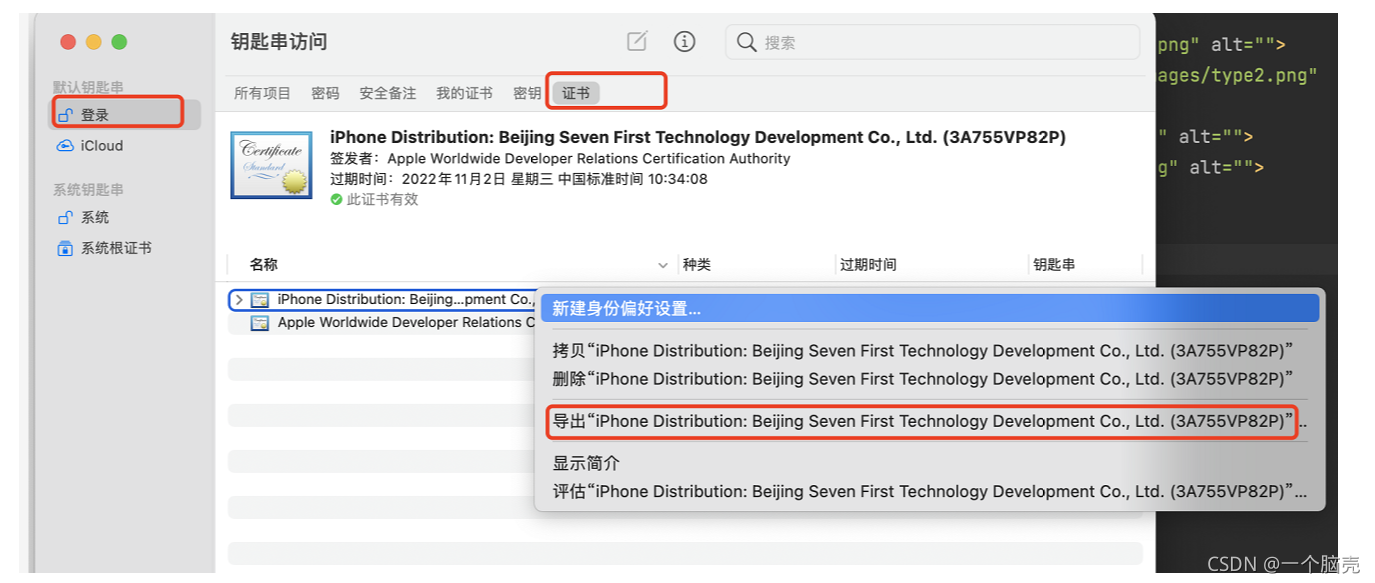Switch to the 密钥 tab
Viewport: 1375px width, 583px height.
527,93
